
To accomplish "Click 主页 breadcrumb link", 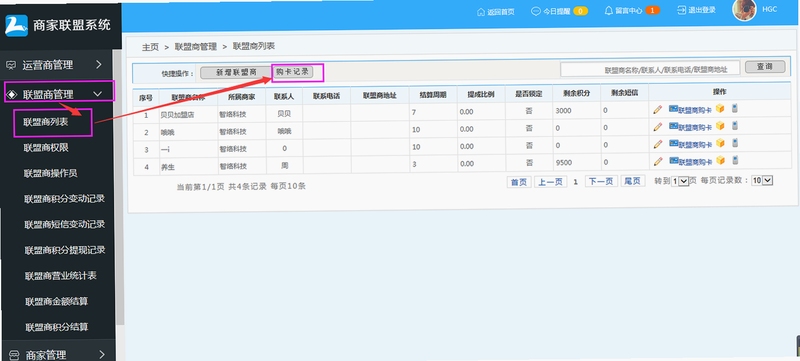I will point(150,47).
